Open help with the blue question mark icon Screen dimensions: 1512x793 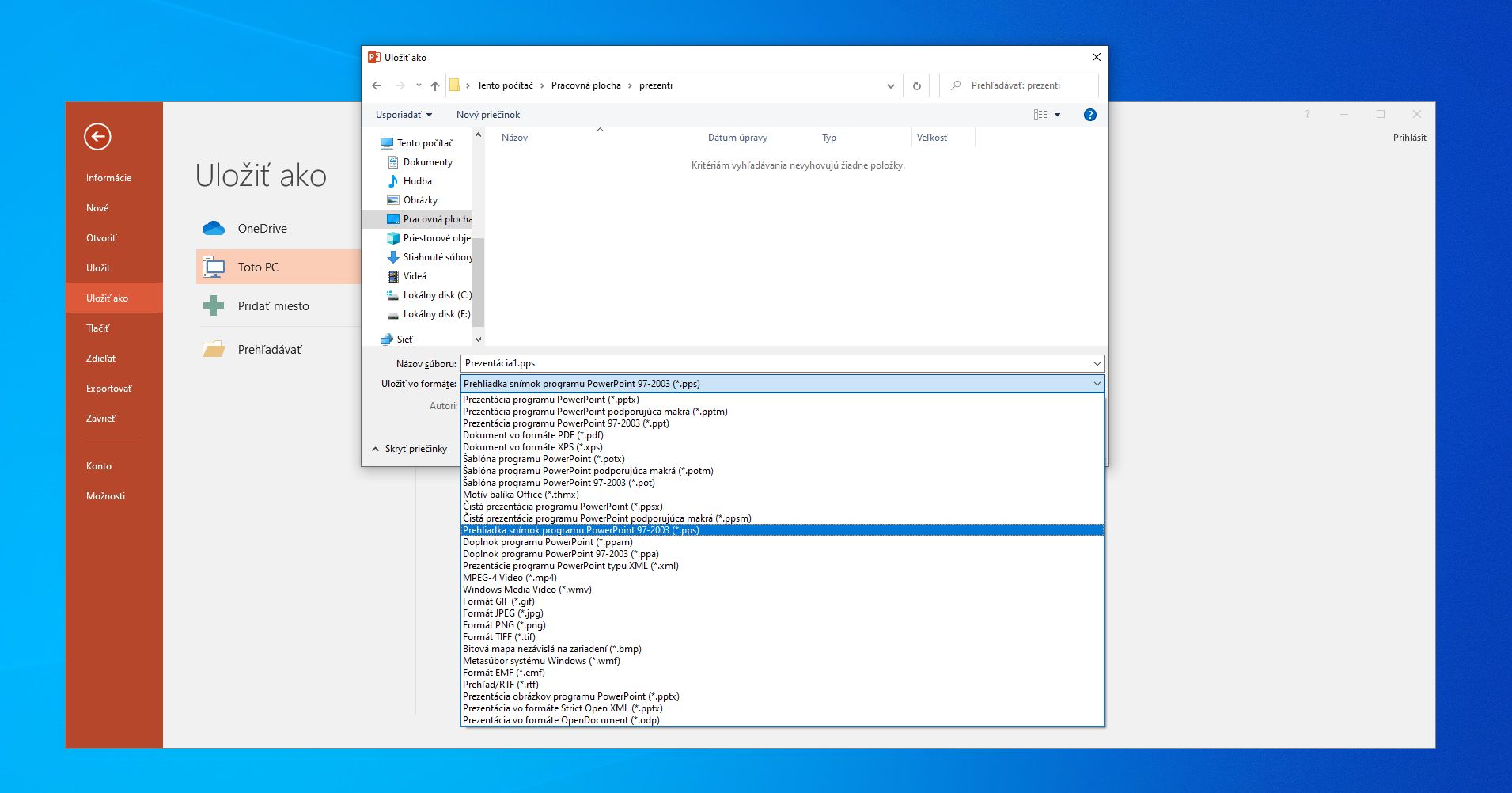click(x=1090, y=115)
